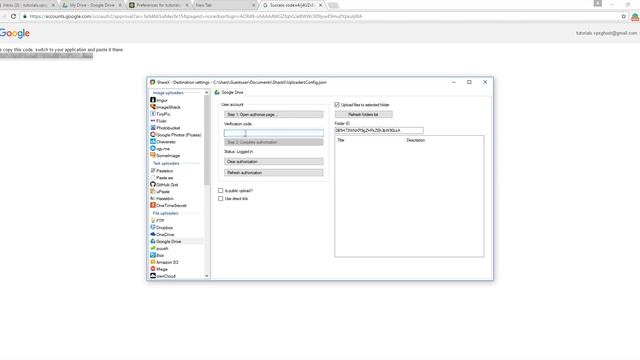
Task: Enable the Is public upload checkbox
Action: (x=220, y=191)
